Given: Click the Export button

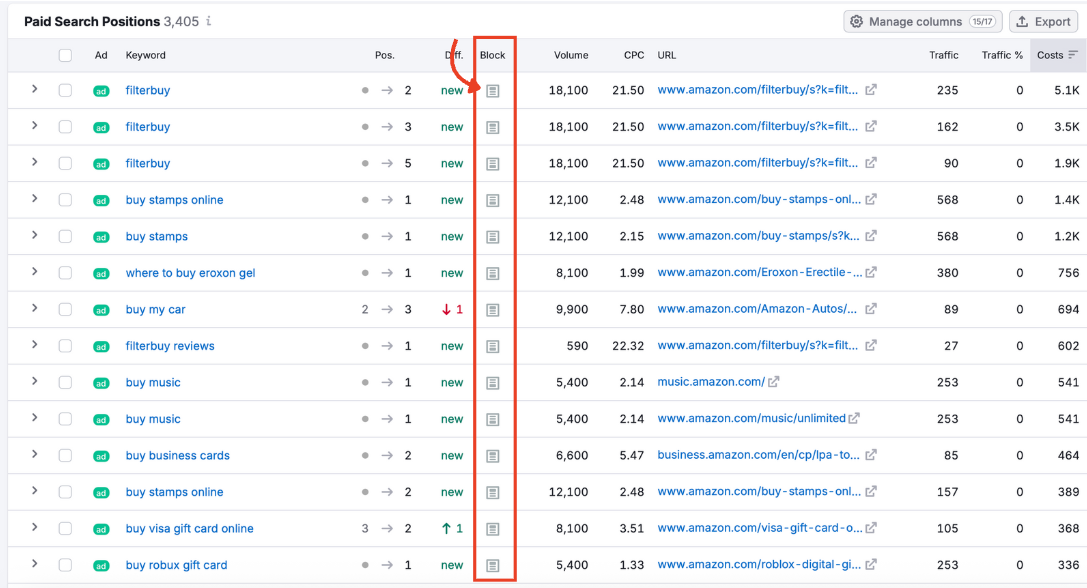Looking at the screenshot, I should point(1043,21).
